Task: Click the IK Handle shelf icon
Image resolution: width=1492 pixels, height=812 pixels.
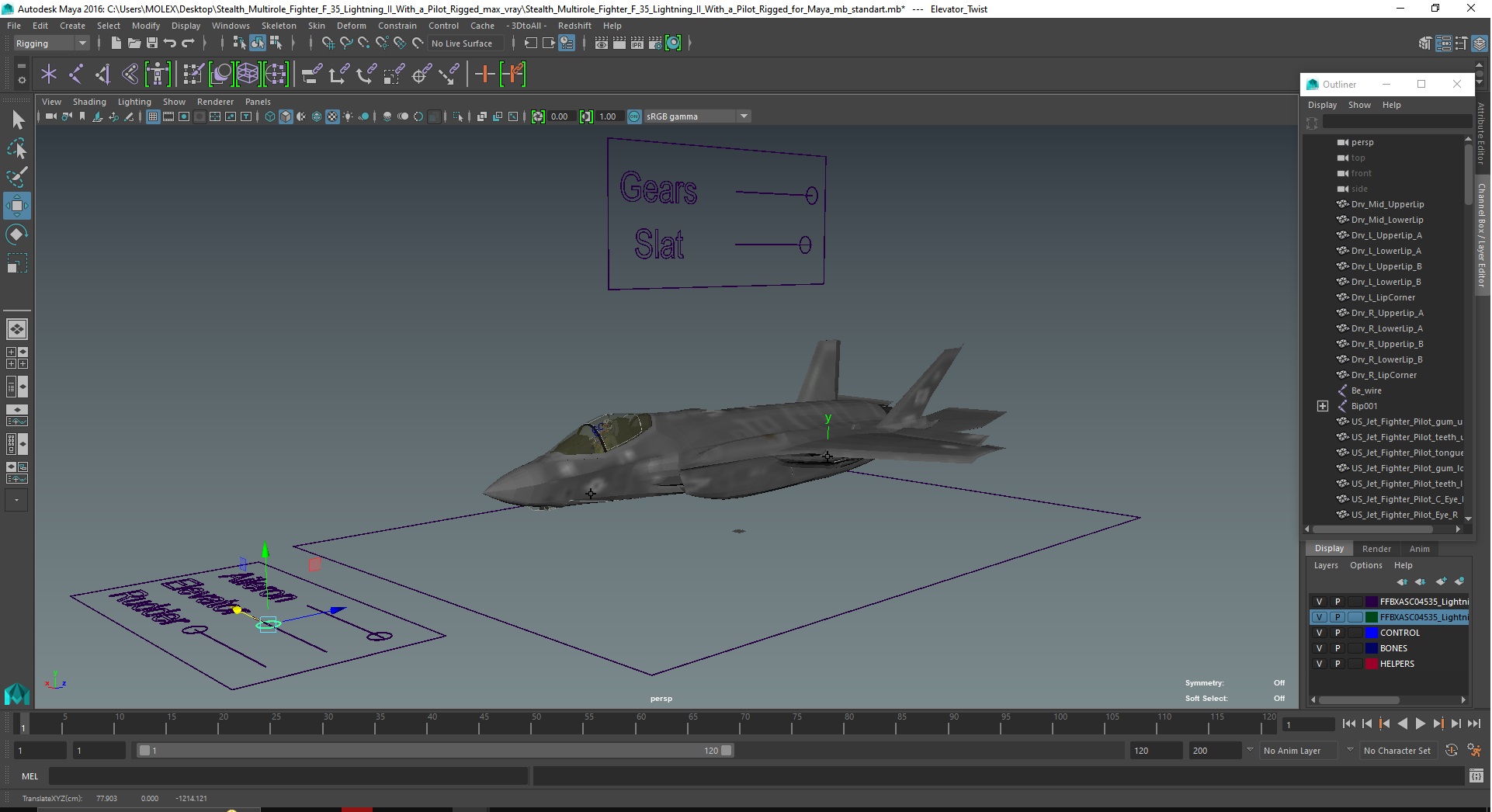Action: pos(102,75)
